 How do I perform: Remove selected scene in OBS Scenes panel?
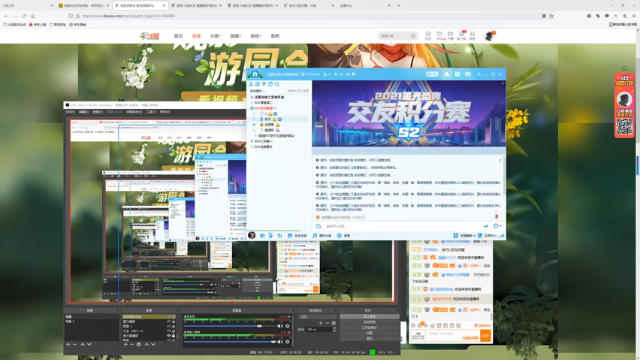(75, 344)
